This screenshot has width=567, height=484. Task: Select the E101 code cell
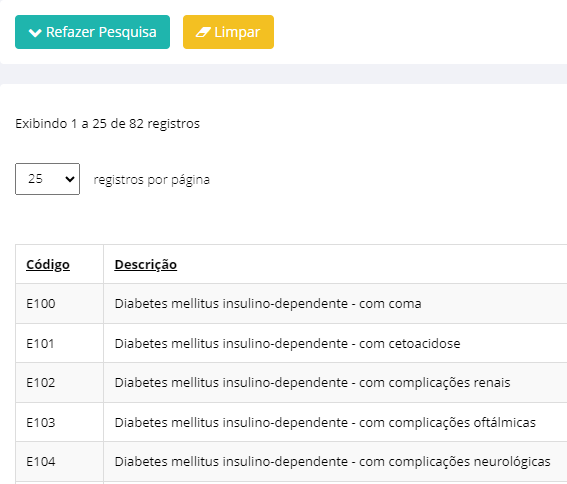tap(59, 343)
